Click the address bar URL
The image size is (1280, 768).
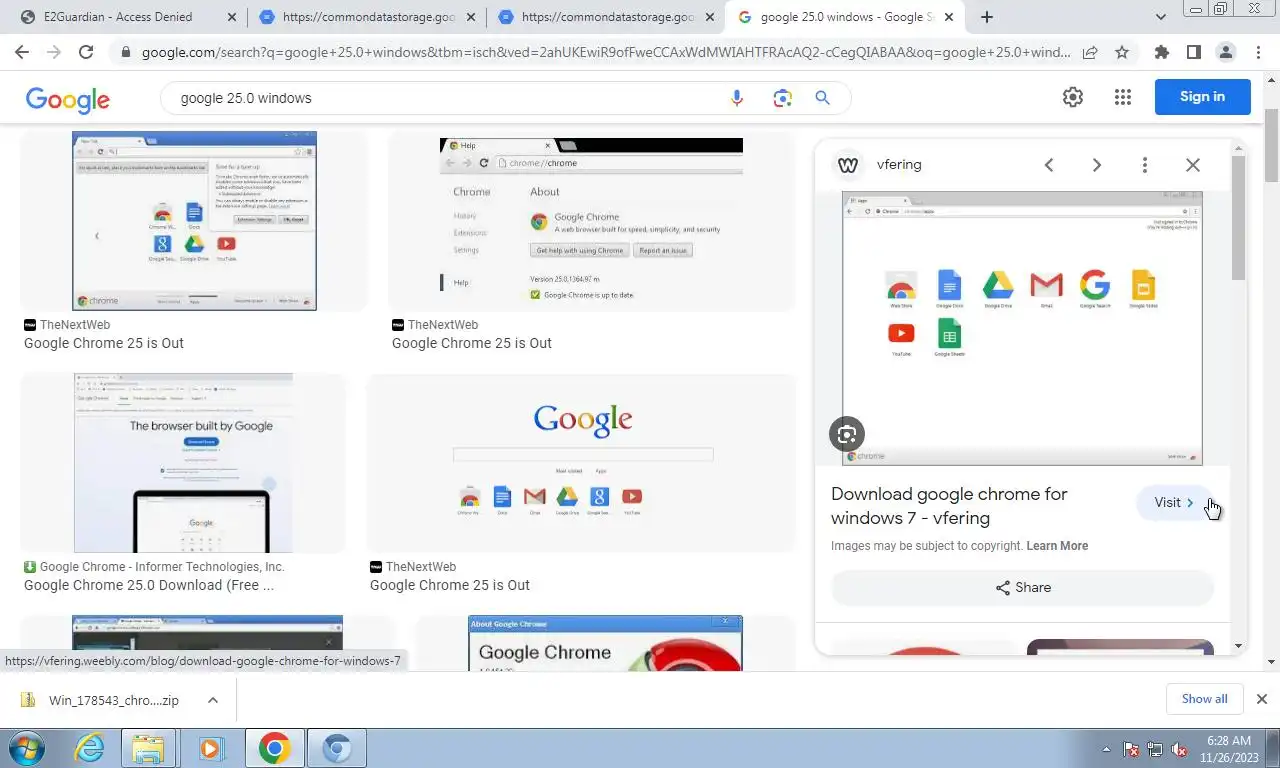click(x=606, y=53)
